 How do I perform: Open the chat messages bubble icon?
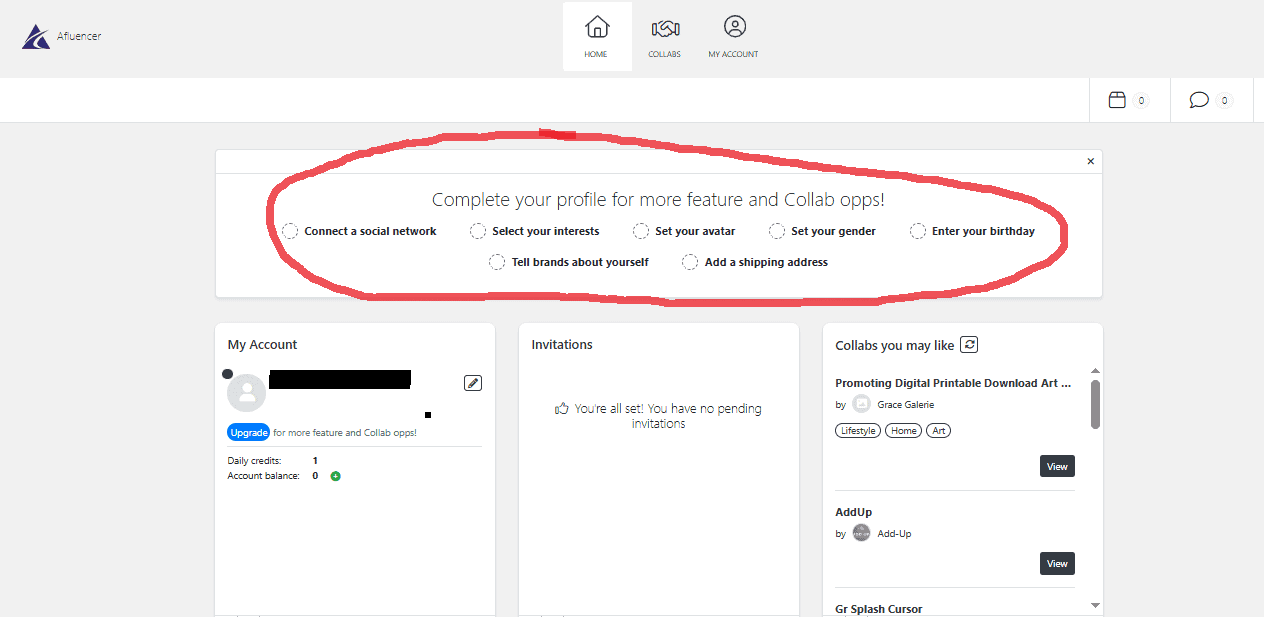1199,100
